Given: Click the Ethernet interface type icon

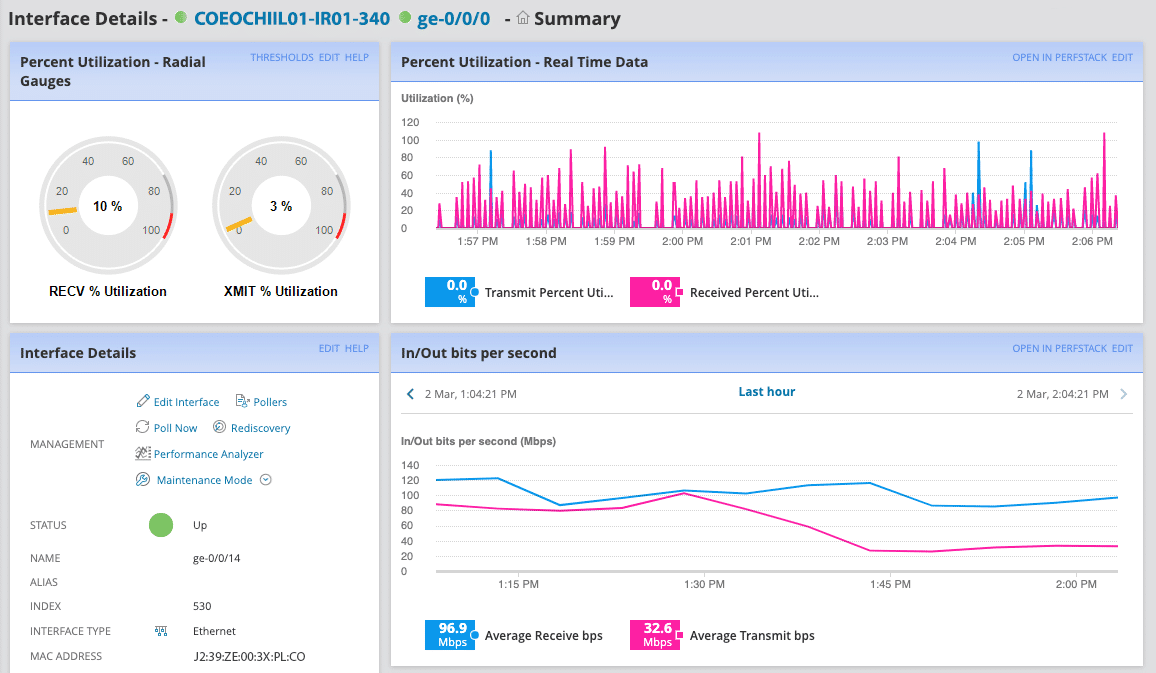Looking at the screenshot, I should tap(161, 631).
